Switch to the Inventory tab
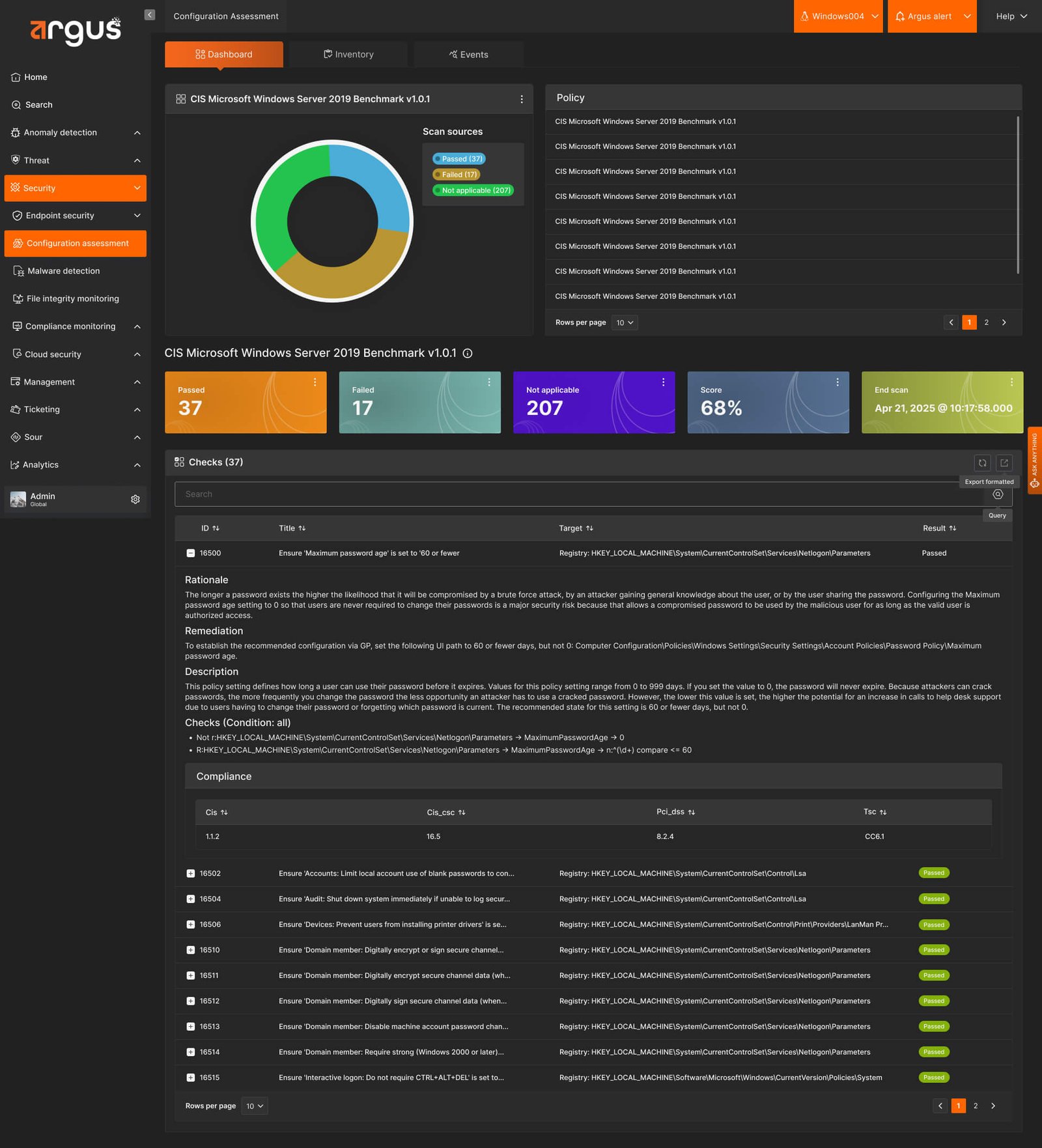Screen dimensions: 1042x1148 click(x=348, y=54)
